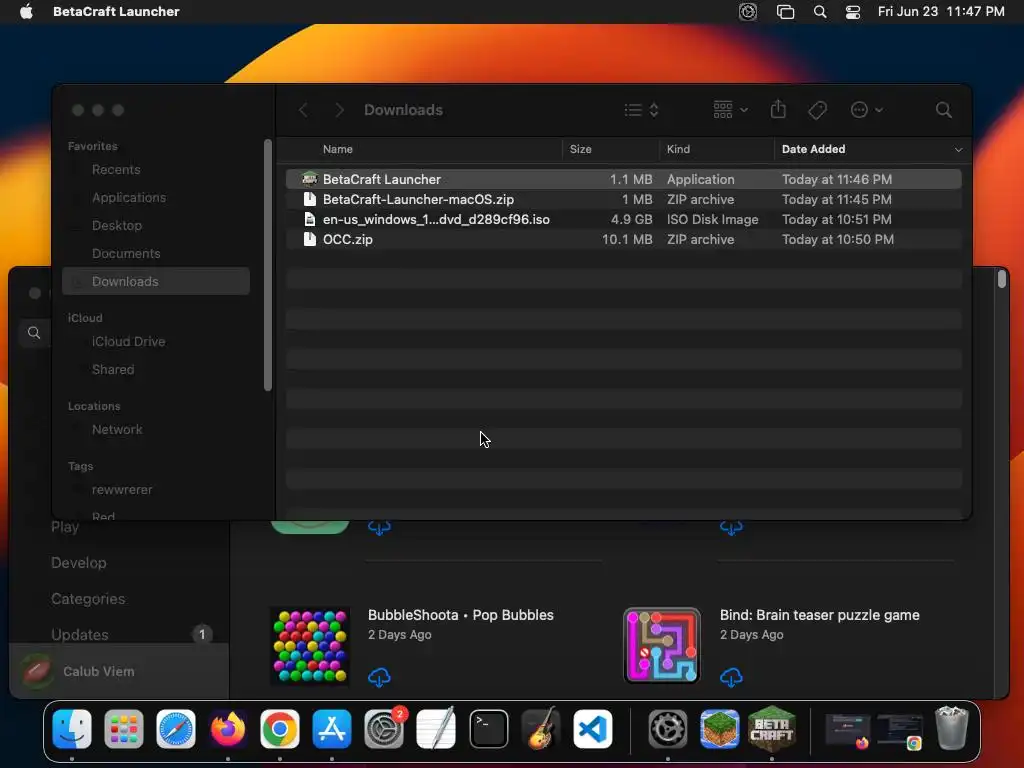Sort files by Kind column
Screen dimensions: 1024x768
(678, 150)
